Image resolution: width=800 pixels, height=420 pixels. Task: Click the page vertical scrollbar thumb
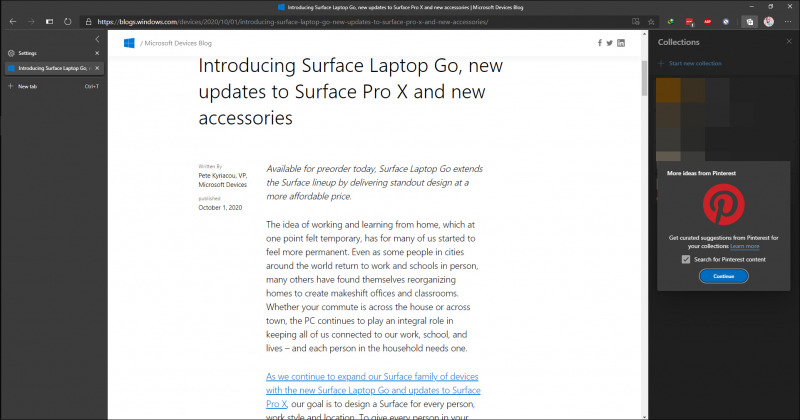644,78
